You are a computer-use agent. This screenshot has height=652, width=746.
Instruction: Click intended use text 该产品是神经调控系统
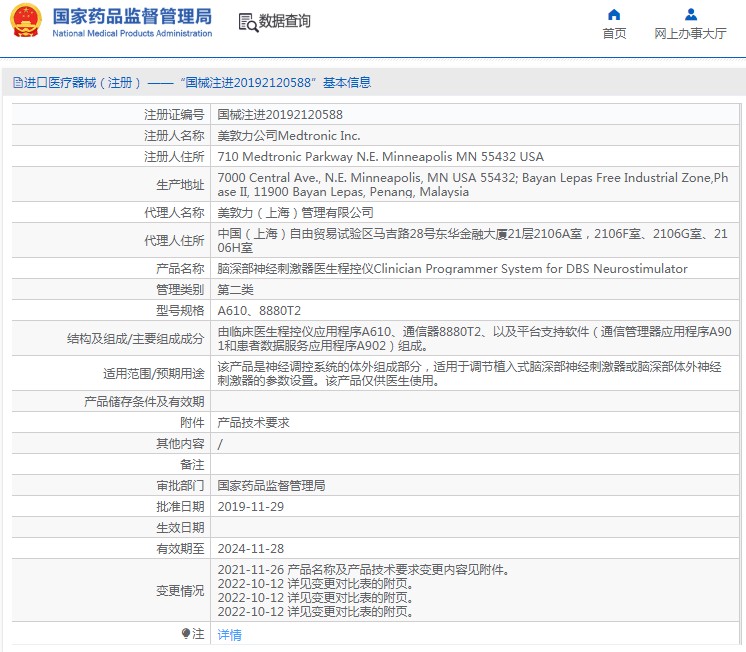470,374
